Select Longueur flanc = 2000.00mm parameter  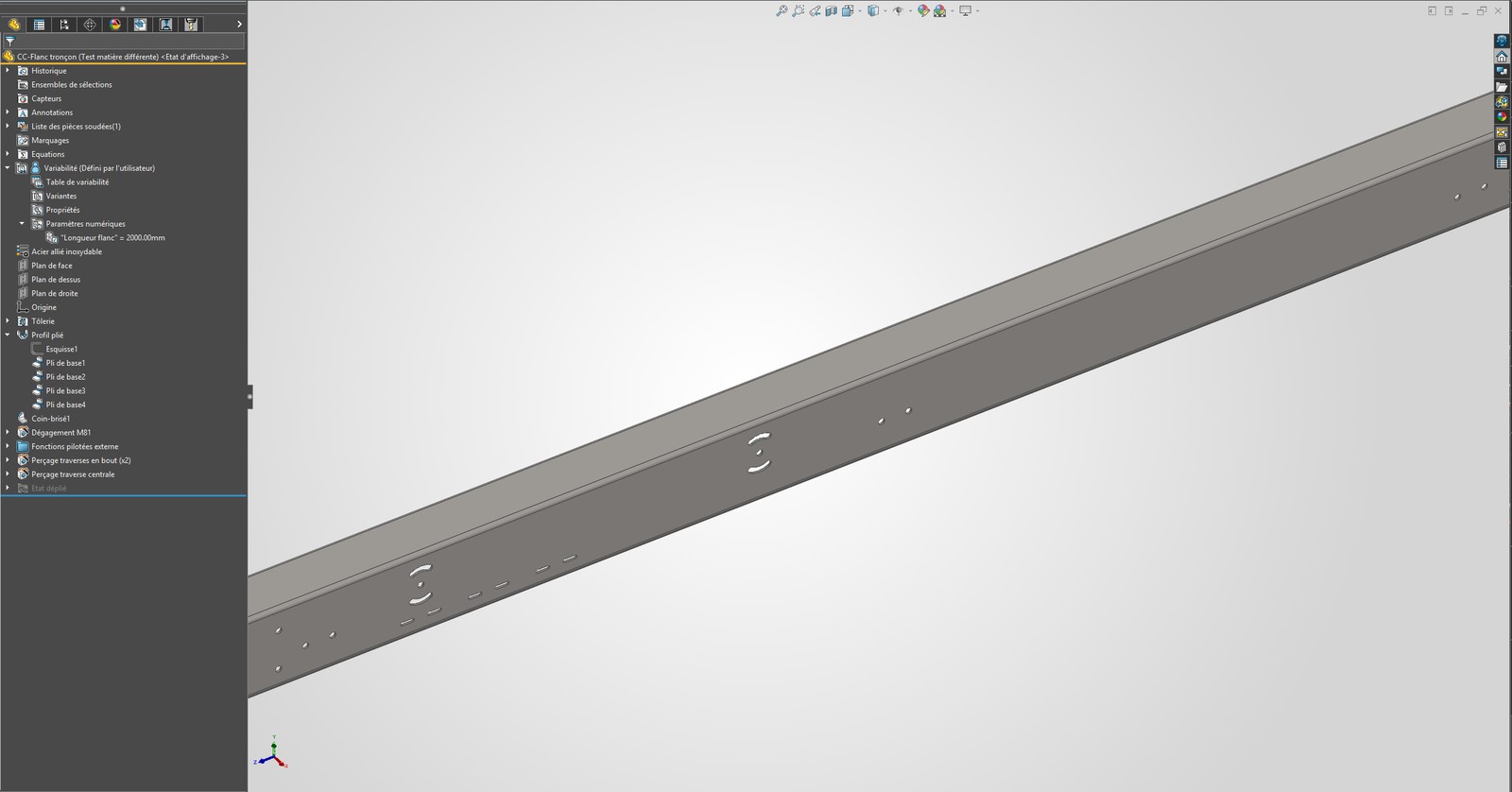[x=112, y=238]
